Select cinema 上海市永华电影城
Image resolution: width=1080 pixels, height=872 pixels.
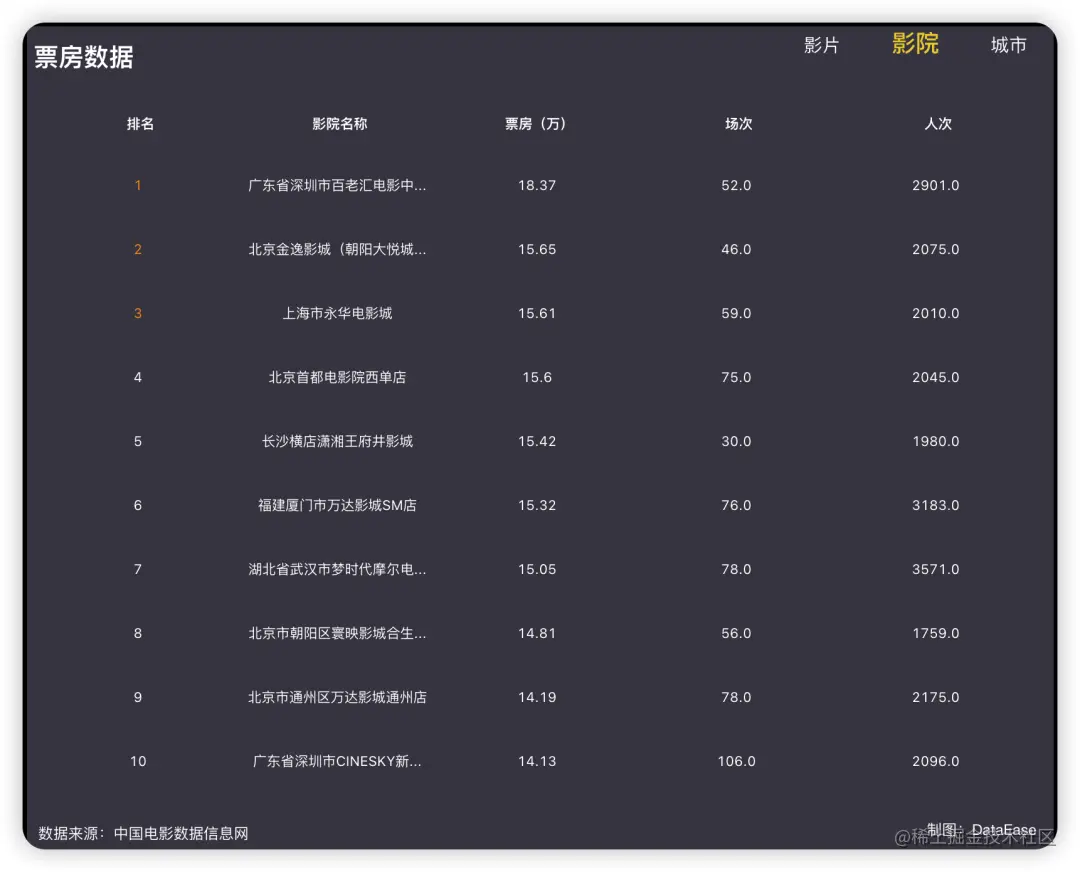coord(337,313)
